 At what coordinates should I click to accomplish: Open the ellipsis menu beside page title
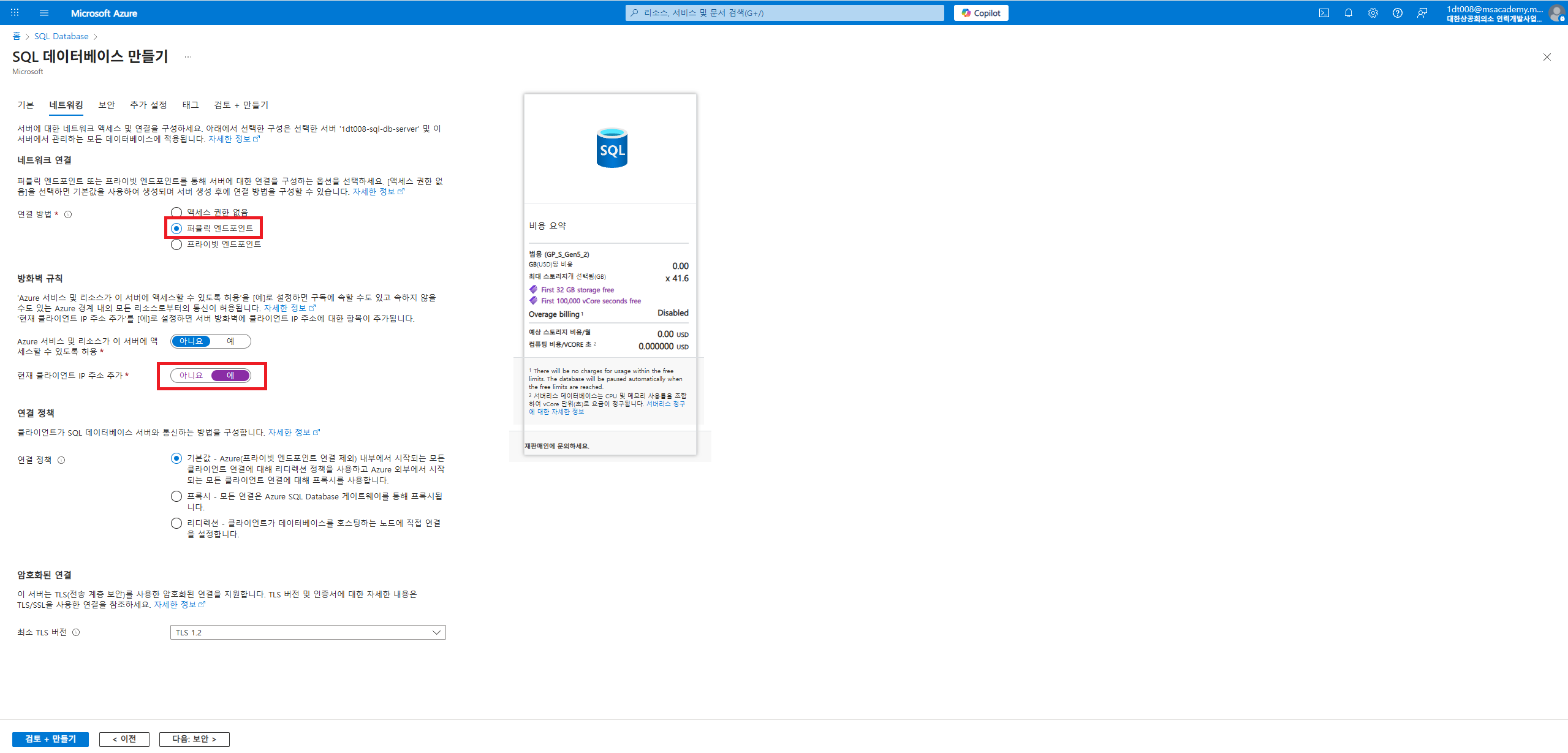click(188, 57)
